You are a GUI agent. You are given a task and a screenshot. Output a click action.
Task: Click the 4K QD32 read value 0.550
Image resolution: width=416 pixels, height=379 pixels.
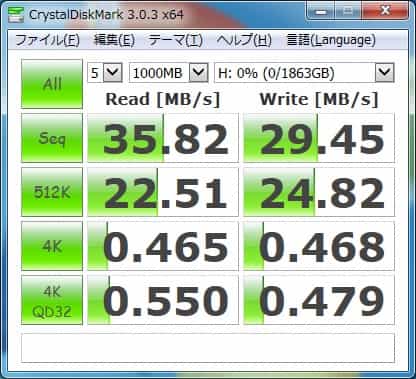(163, 300)
